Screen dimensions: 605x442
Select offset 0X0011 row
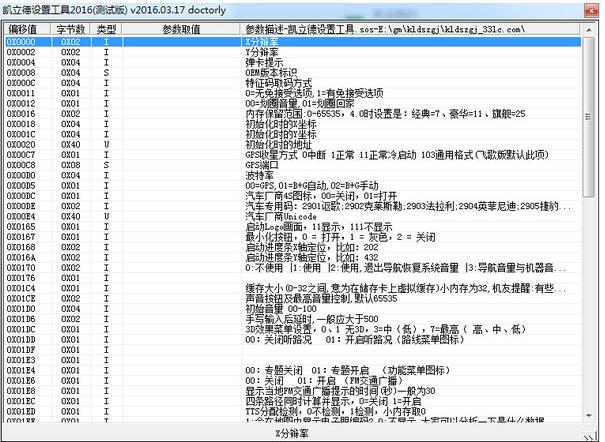(292, 93)
